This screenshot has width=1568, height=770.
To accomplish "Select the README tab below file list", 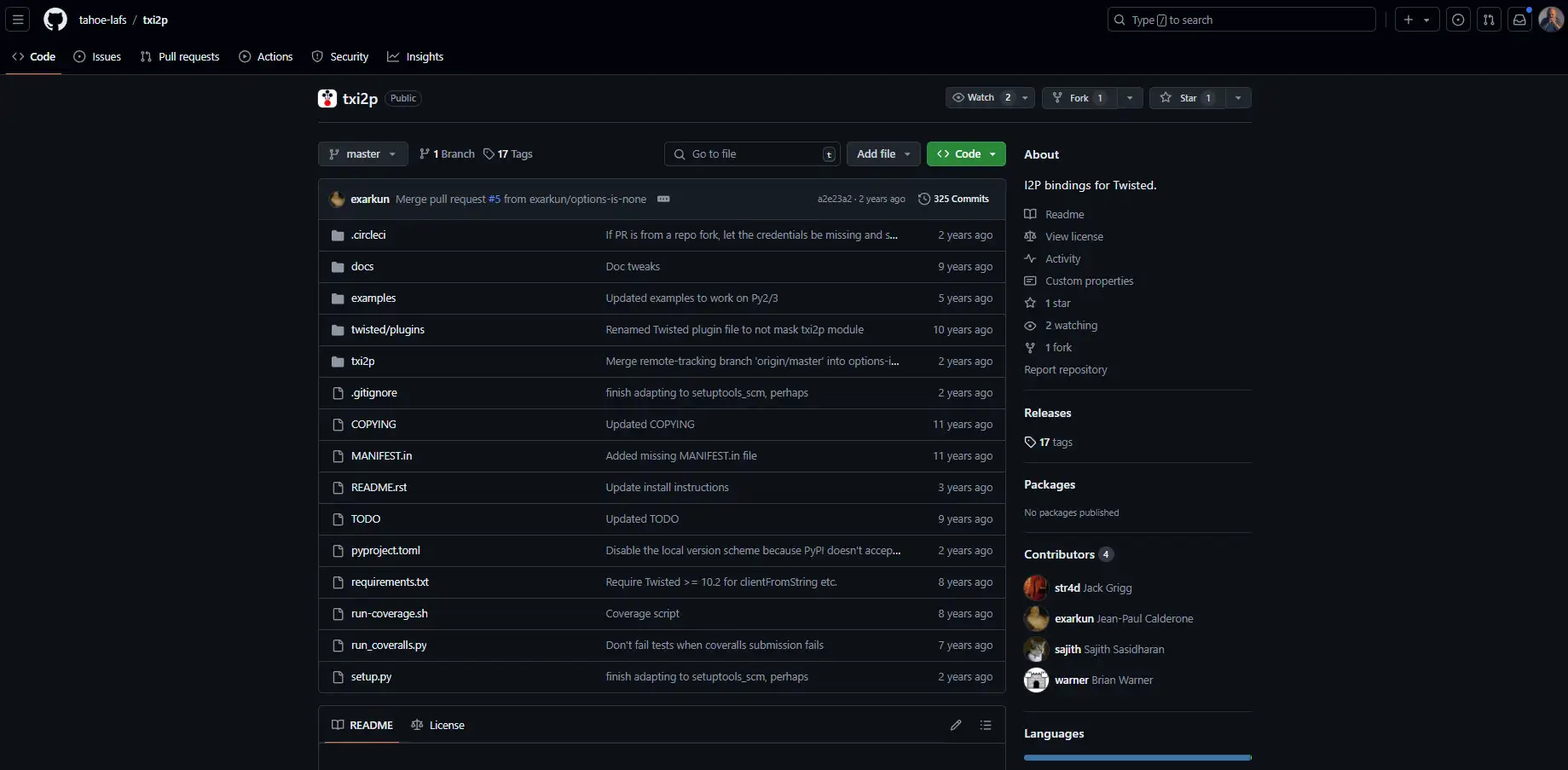I will [362, 726].
